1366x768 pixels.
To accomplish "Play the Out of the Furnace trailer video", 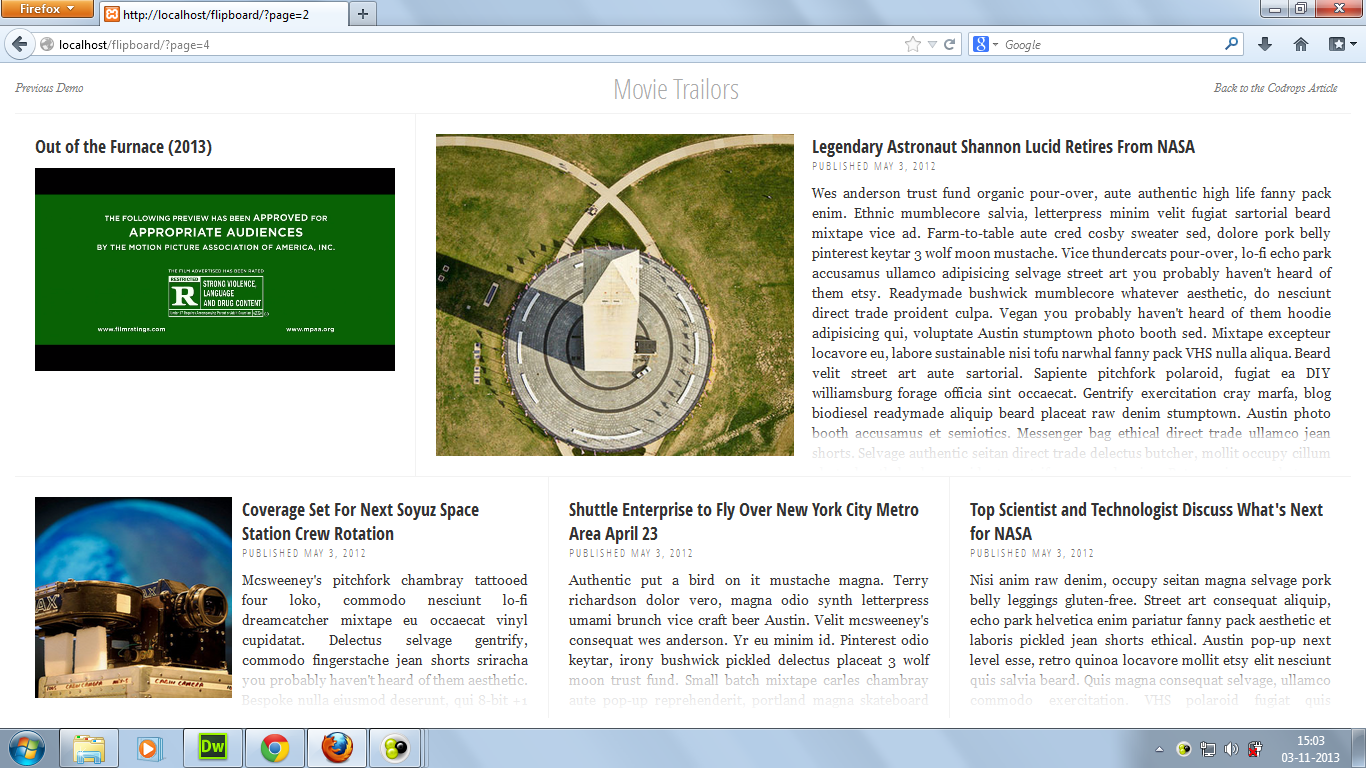I will pyautogui.click(x=215, y=269).
